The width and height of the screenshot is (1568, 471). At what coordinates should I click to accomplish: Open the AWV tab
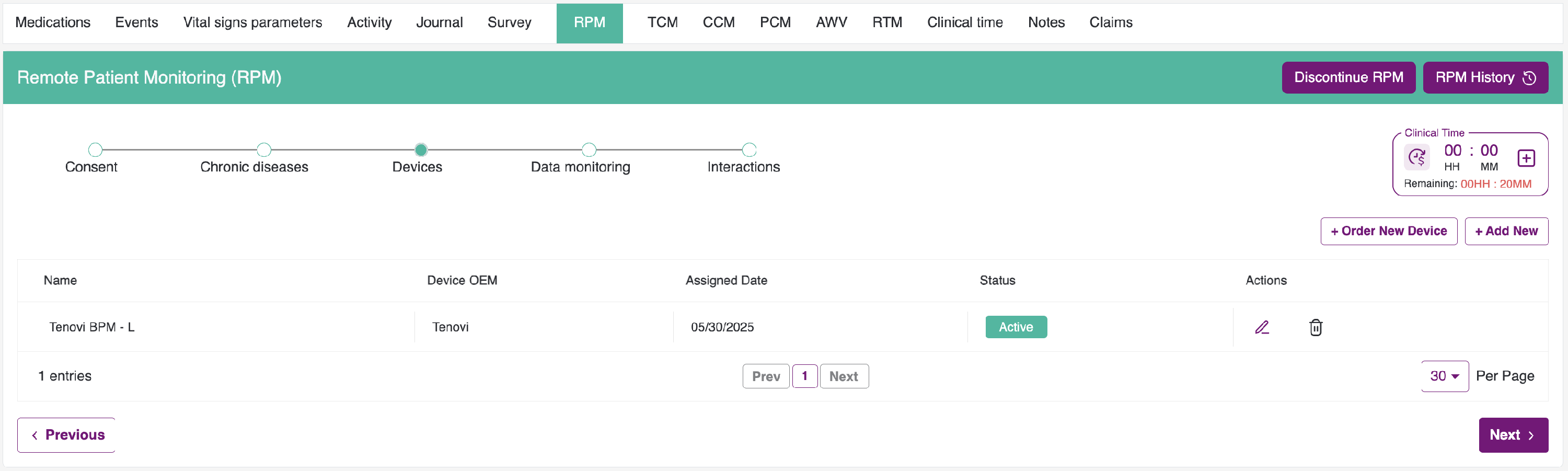(x=831, y=22)
